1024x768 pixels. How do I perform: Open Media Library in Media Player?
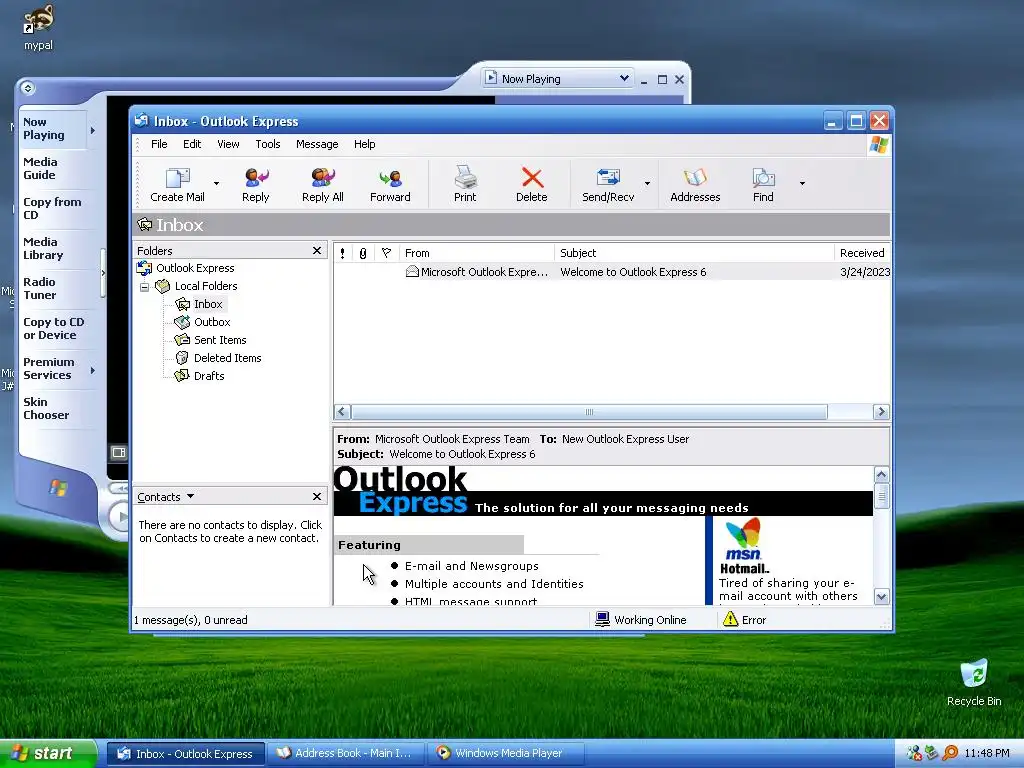click(x=43, y=249)
